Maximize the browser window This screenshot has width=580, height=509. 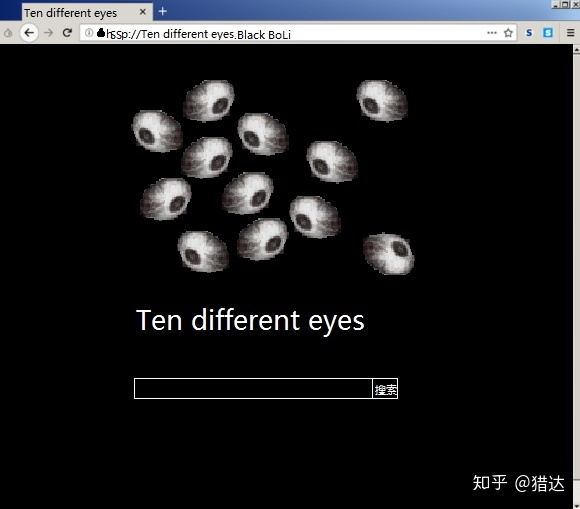click(564, 4)
